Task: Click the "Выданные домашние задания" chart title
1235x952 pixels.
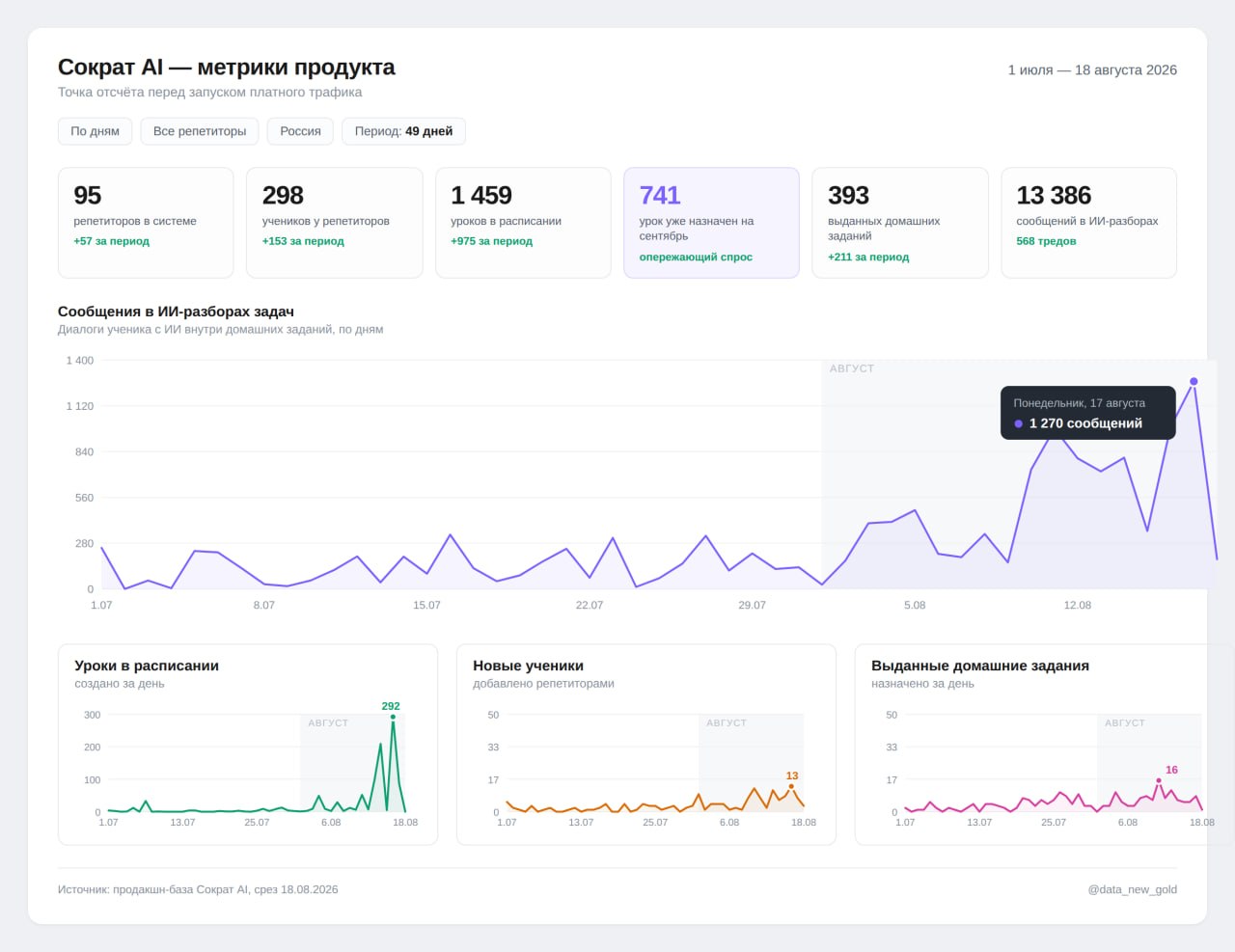Action: [x=980, y=666]
